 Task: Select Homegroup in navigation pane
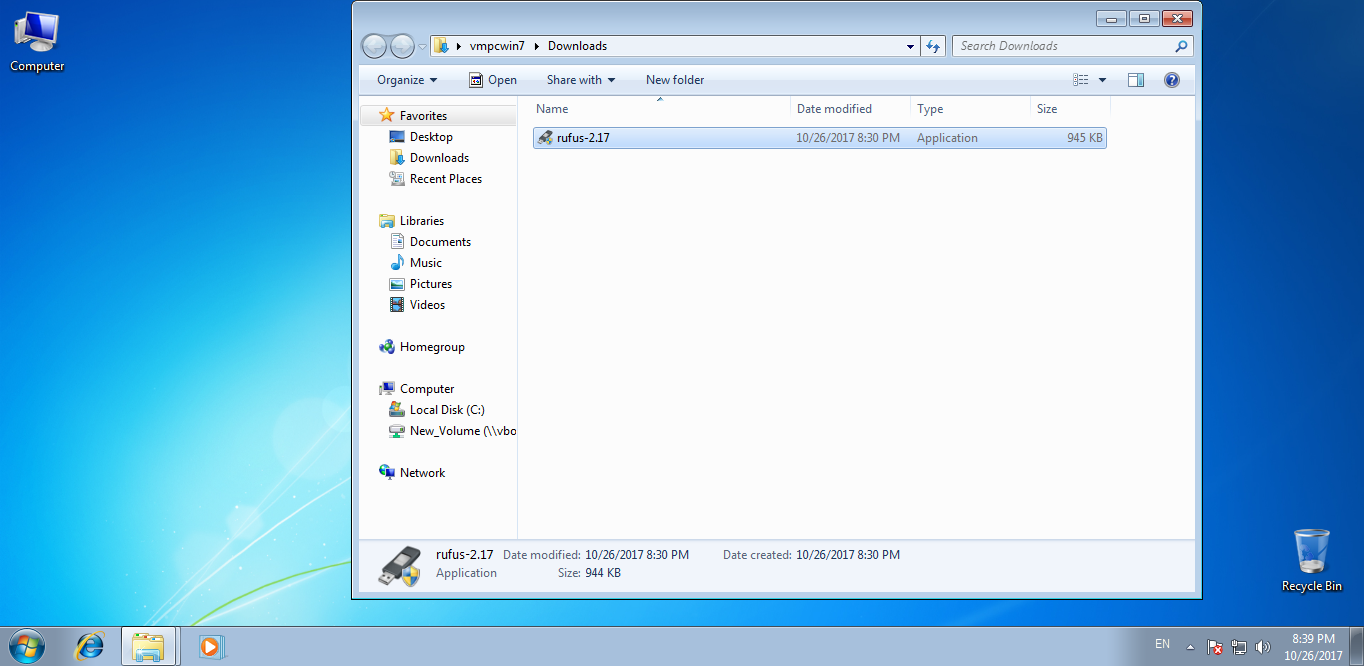[431, 347]
